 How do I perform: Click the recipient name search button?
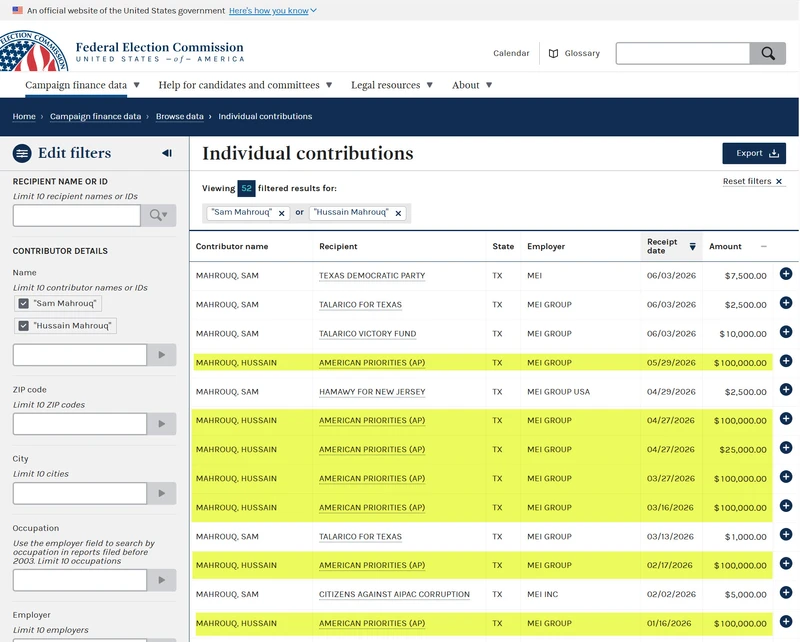pyautogui.click(x=159, y=215)
